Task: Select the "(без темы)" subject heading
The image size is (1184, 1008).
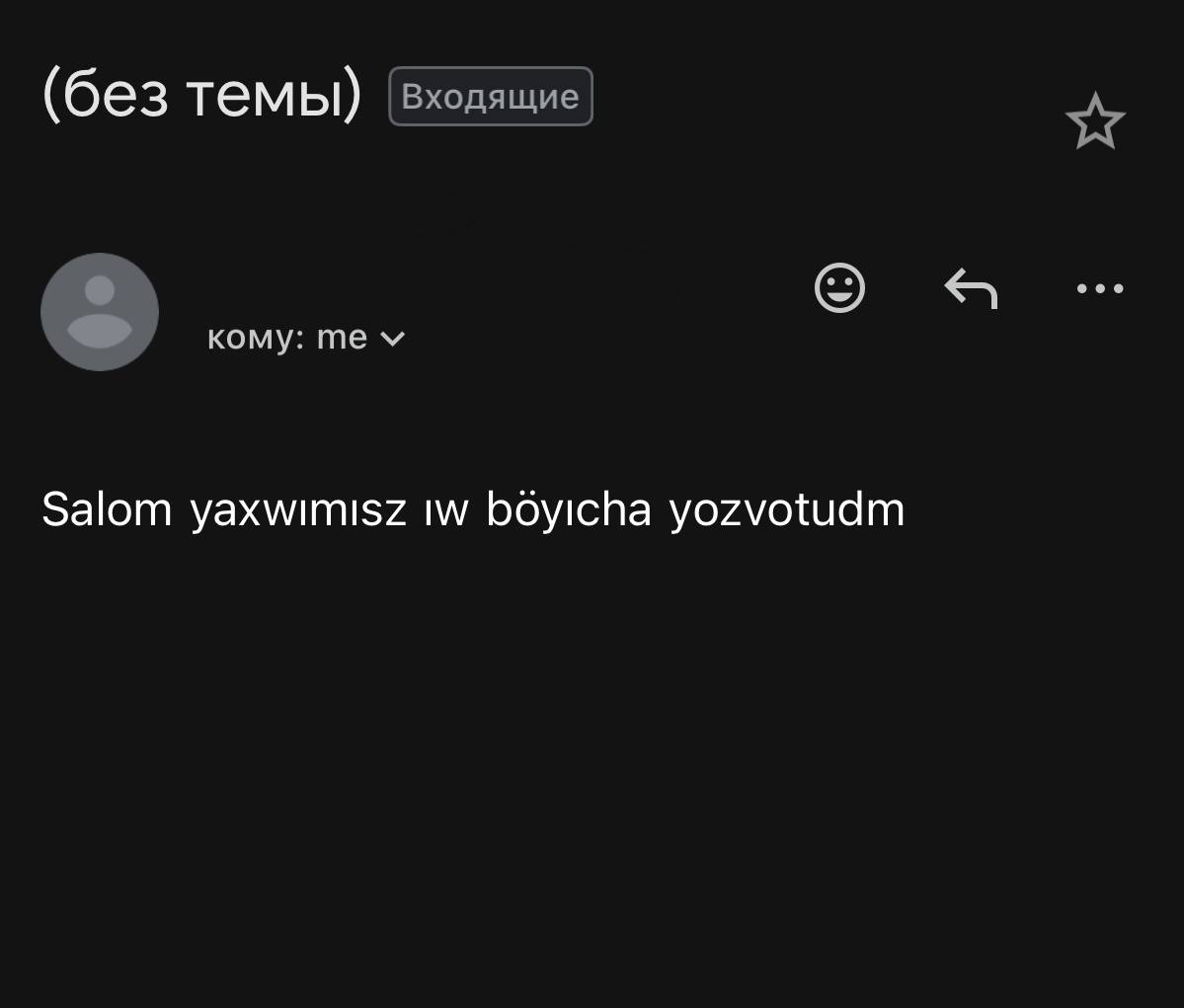Action: pos(202,96)
